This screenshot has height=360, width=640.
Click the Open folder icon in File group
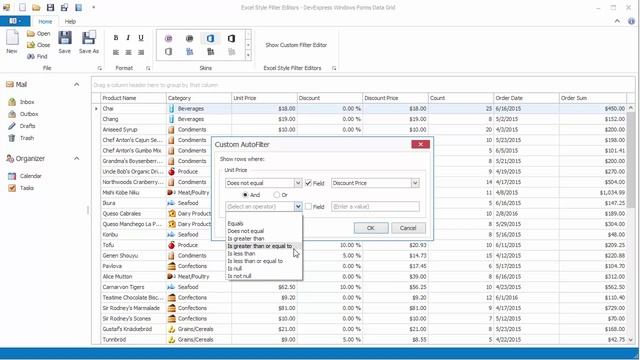[31, 33]
